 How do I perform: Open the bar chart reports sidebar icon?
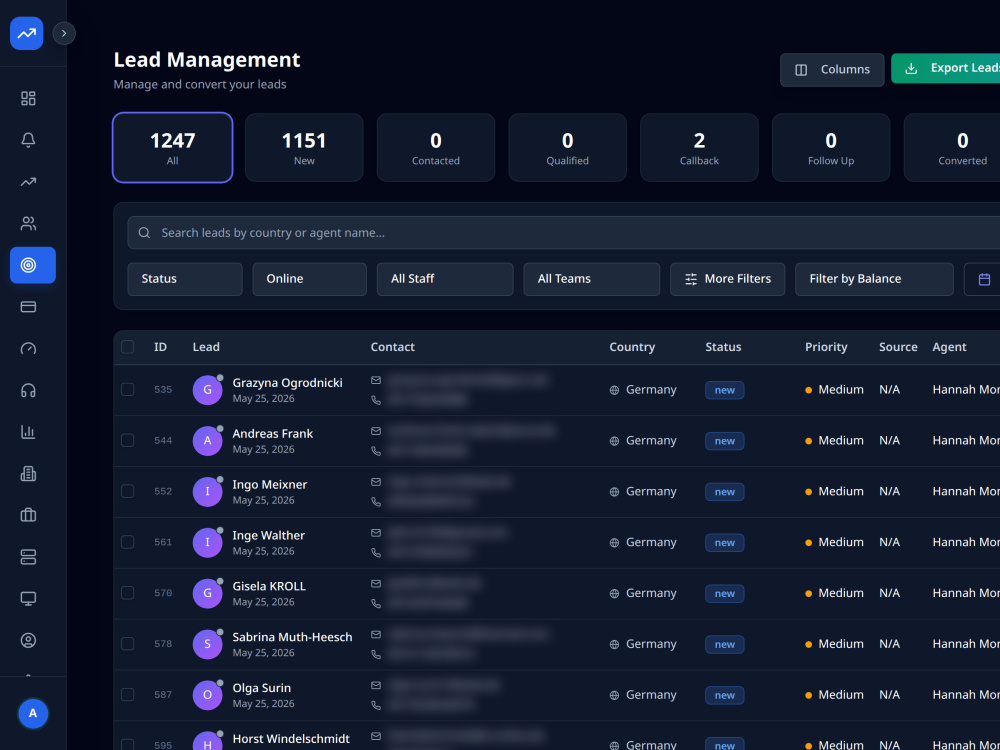point(28,432)
